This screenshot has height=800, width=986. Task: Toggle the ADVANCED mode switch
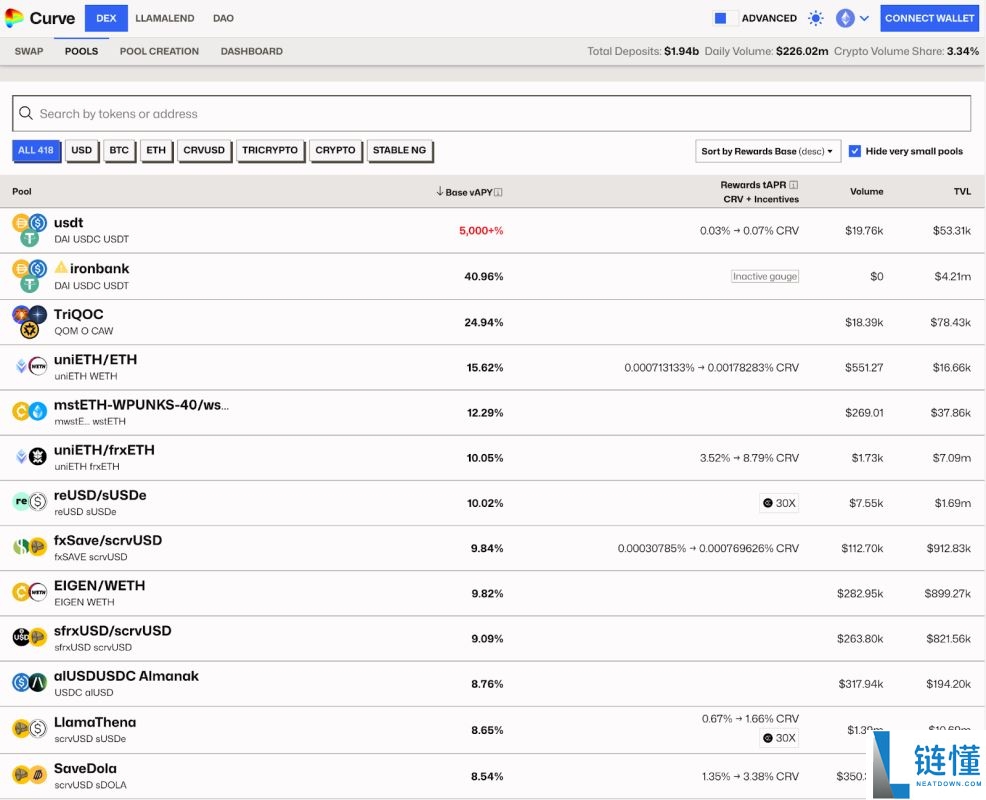point(725,18)
